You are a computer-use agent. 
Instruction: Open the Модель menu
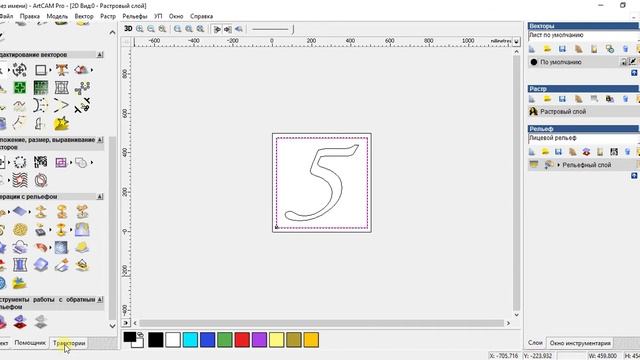[57, 16]
